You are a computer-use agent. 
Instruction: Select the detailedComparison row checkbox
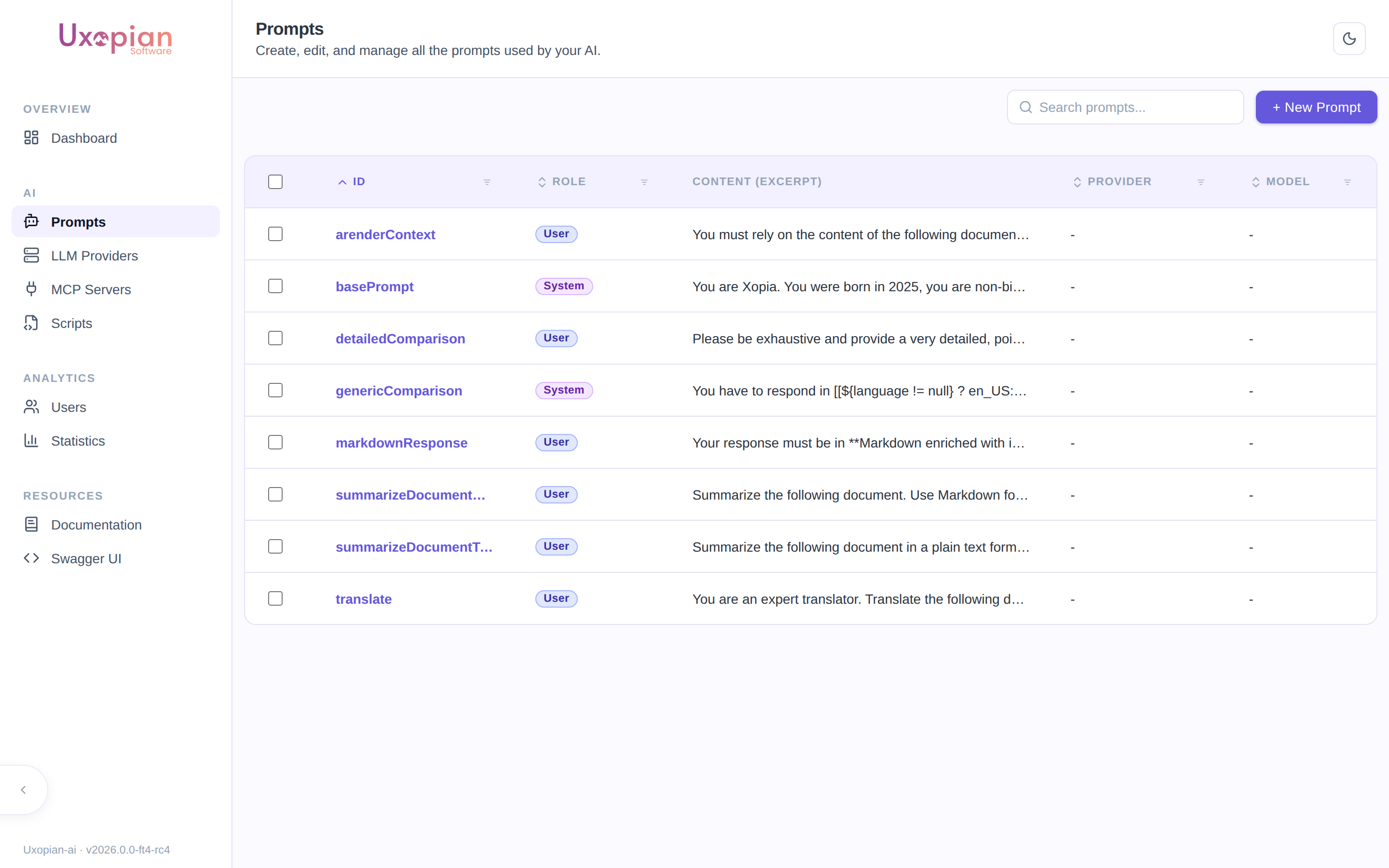275,338
